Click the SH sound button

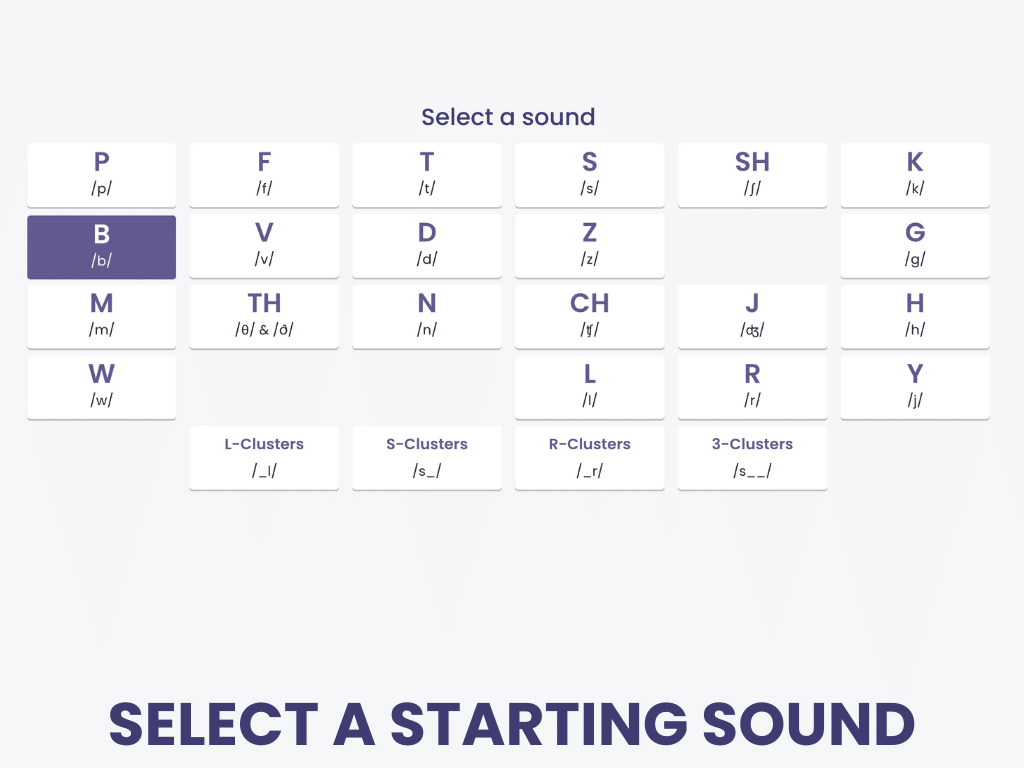point(752,175)
